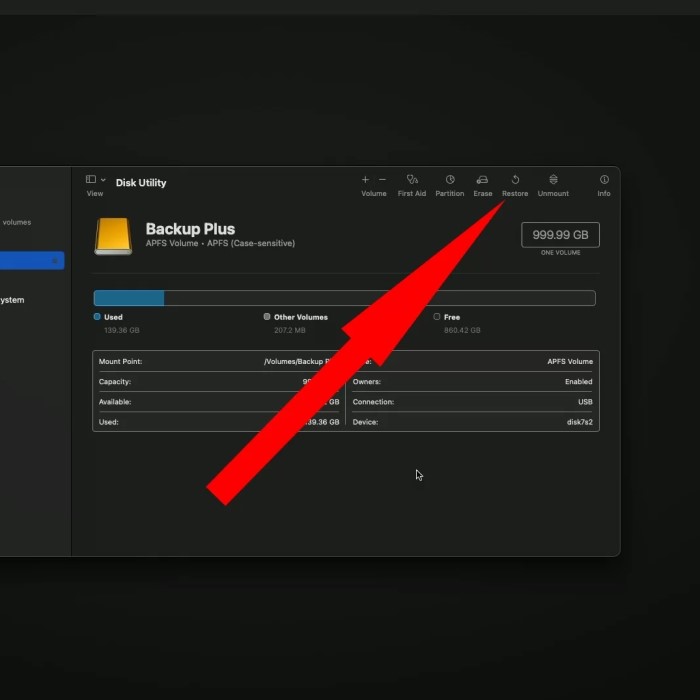The height and width of the screenshot is (700, 700).
Task: Click the 999.99 GB size box
Action: coord(560,235)
